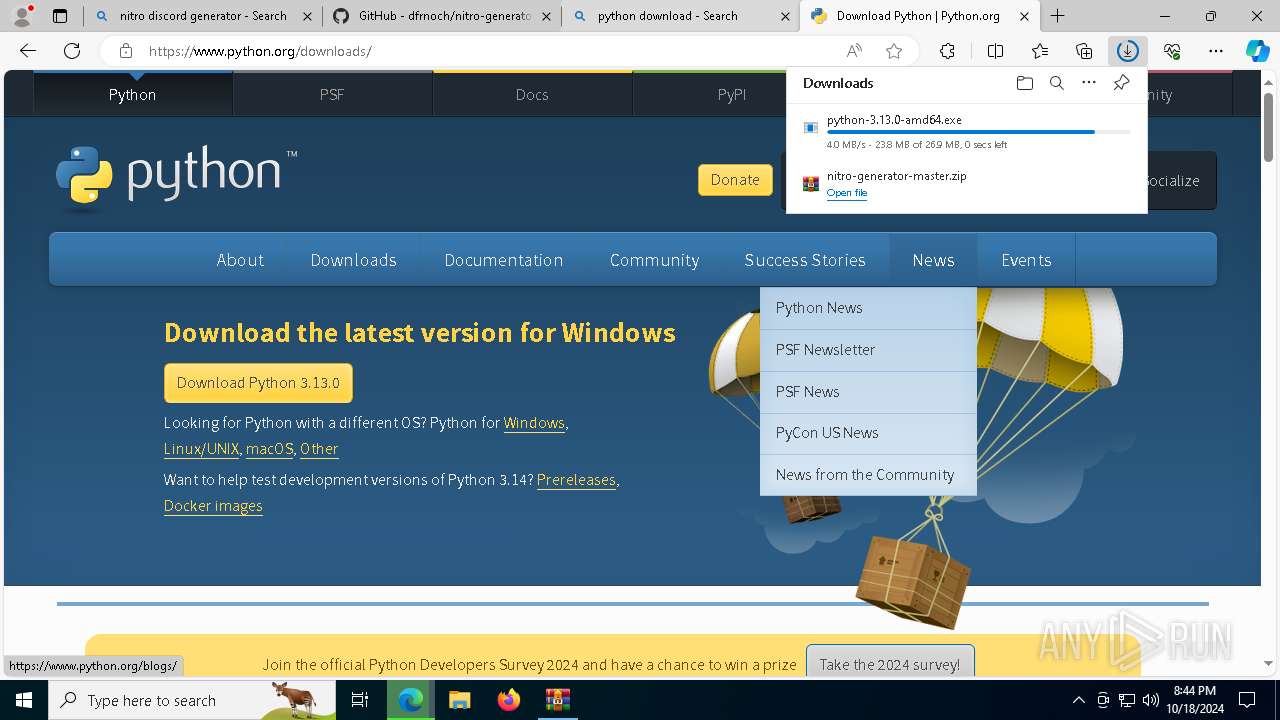
Task: Click taskbar search box
Action: 192,700
